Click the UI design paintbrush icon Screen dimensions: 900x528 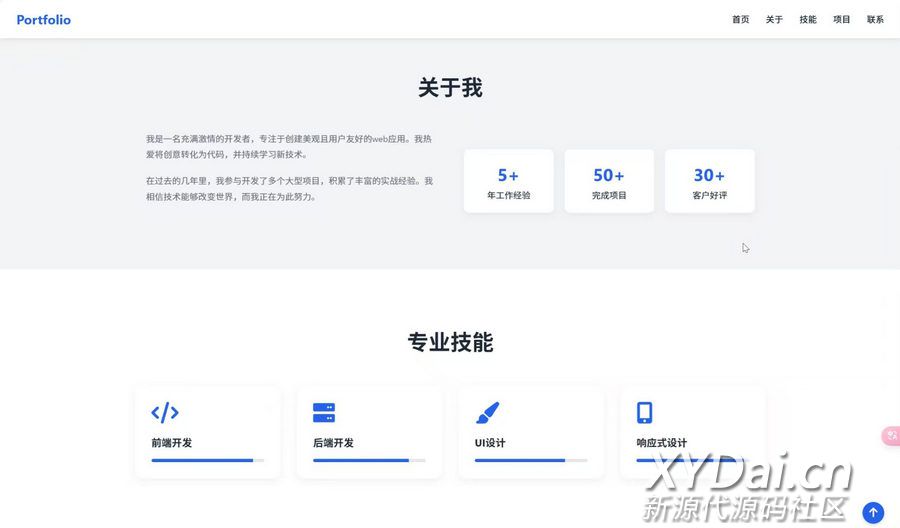(x=487, y=412)
